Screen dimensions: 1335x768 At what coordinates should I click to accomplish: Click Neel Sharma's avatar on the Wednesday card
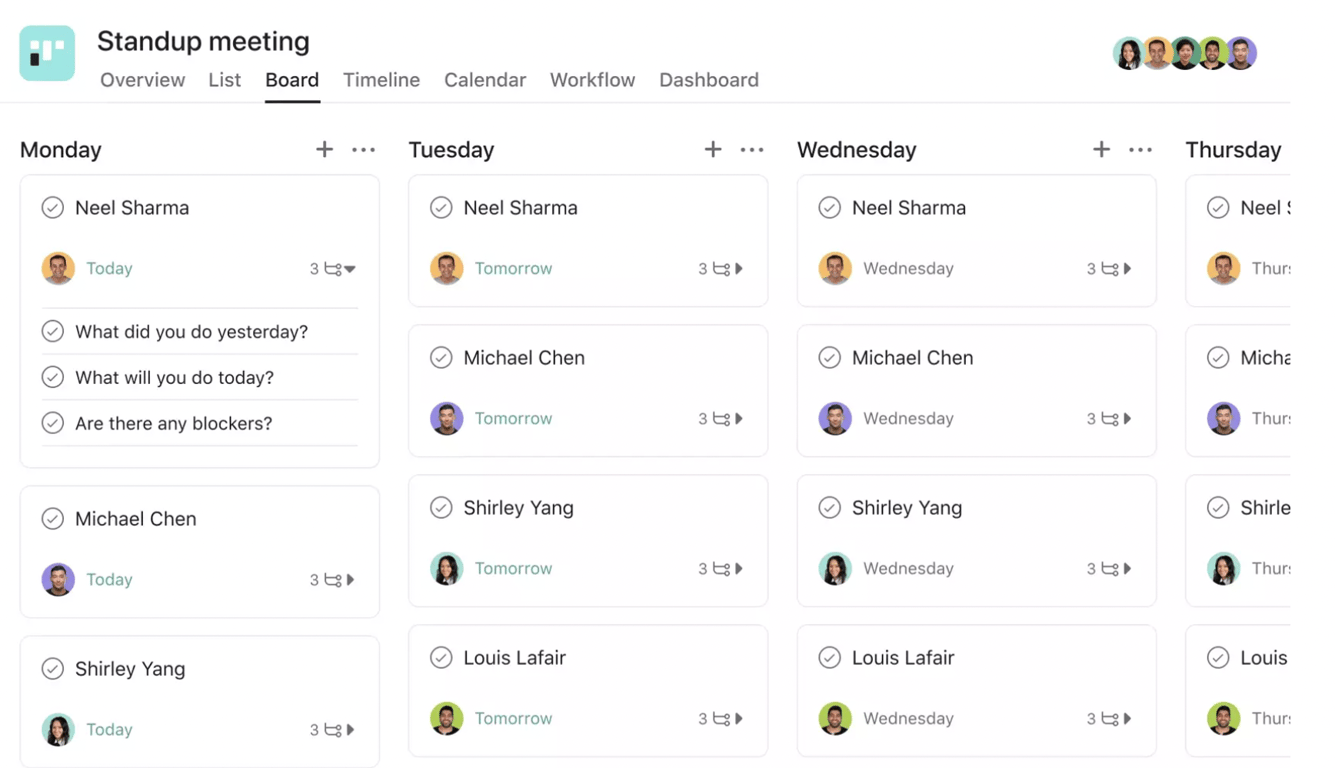coord(835,268)
